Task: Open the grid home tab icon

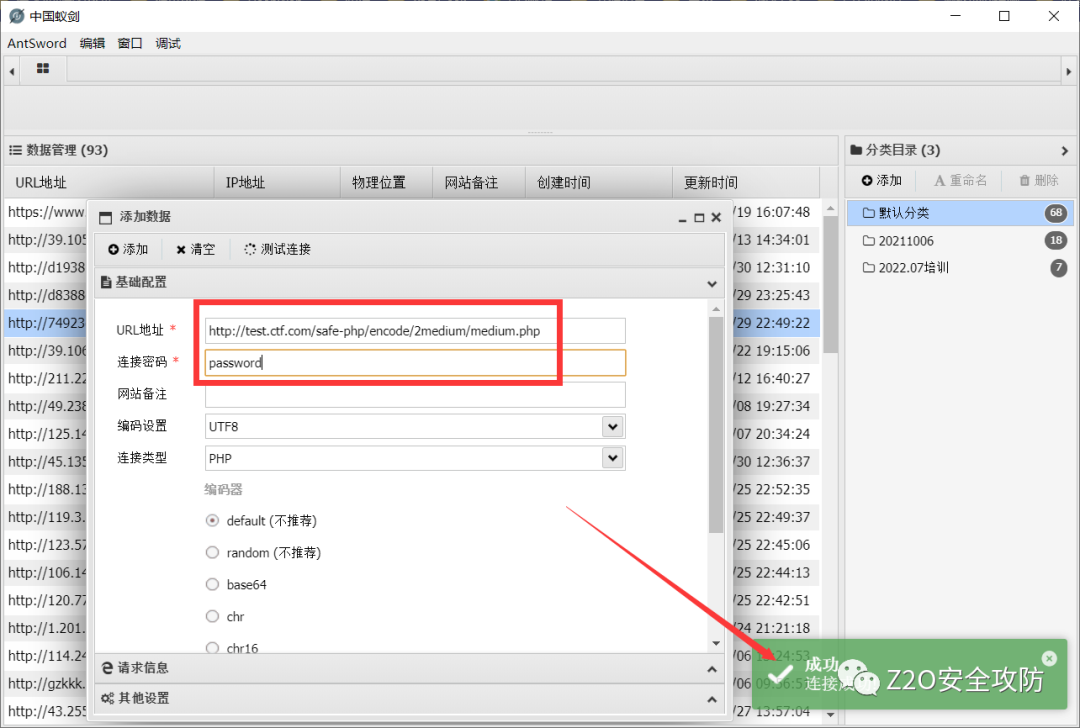Action: (43, 69)
